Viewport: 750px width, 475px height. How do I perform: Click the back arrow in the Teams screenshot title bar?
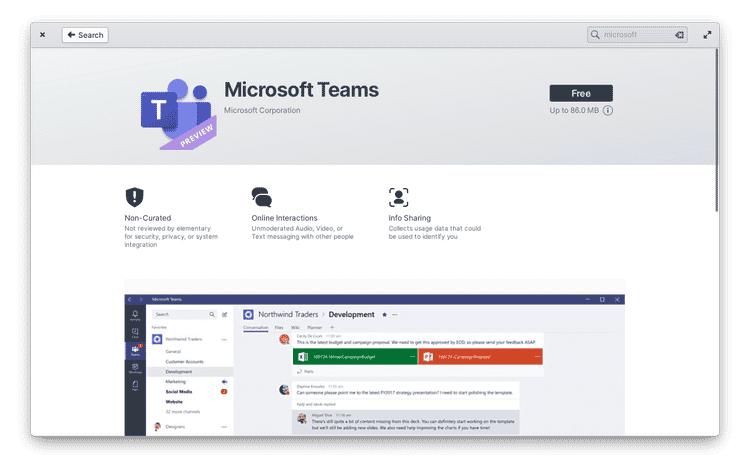point(130,299)
